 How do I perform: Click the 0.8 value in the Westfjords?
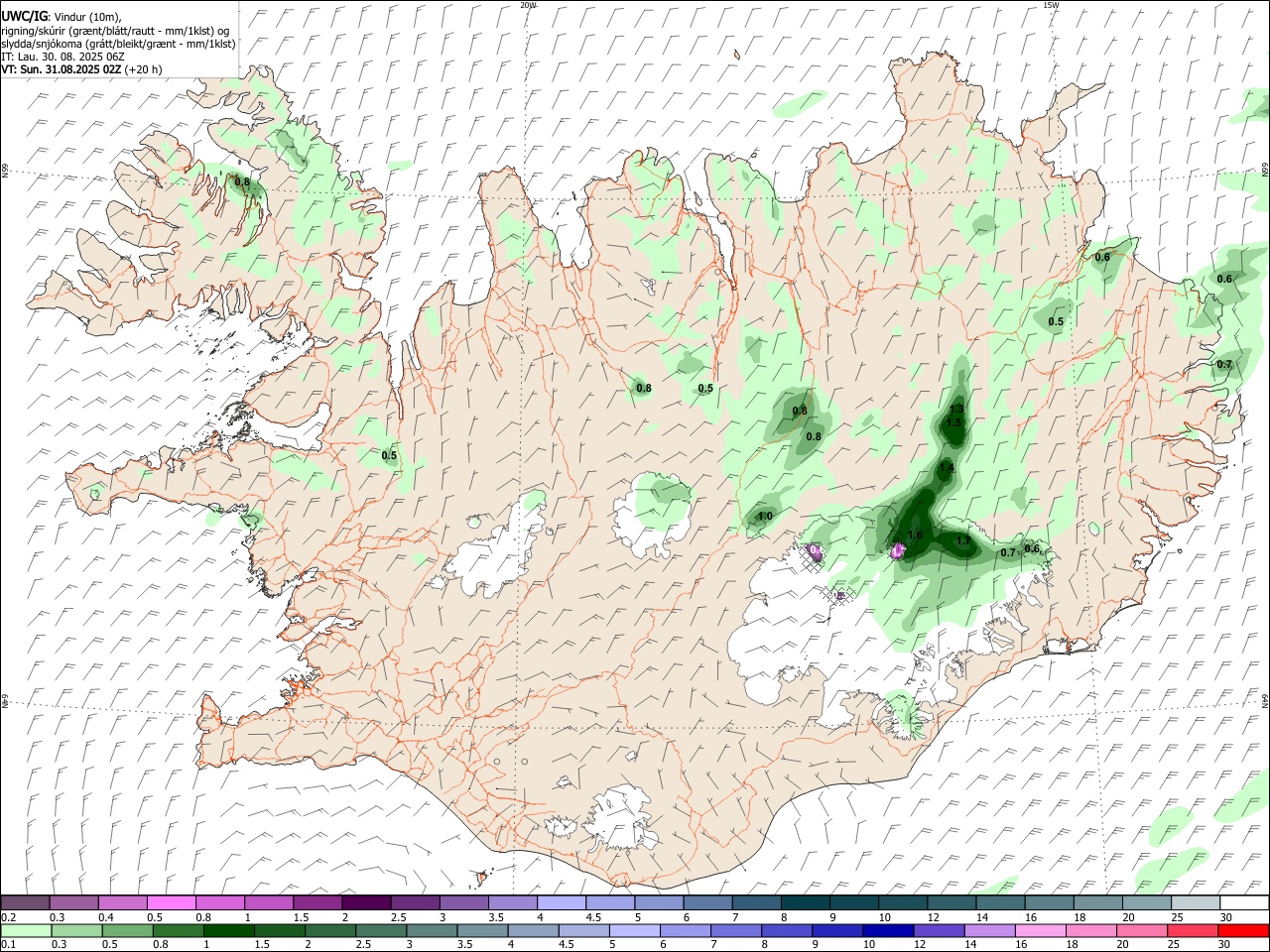click(x=242, y=181)
